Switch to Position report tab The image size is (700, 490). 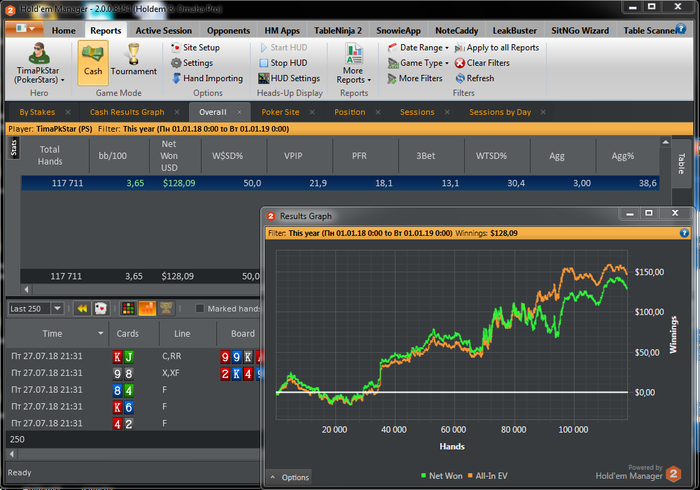[350, 112]
